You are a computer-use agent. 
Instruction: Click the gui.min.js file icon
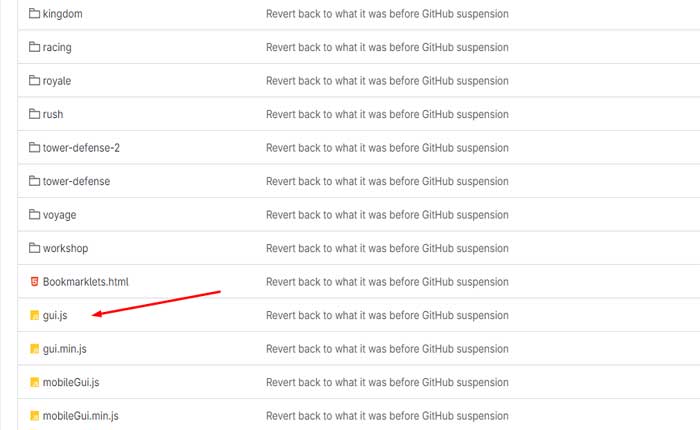click(34, 349)
